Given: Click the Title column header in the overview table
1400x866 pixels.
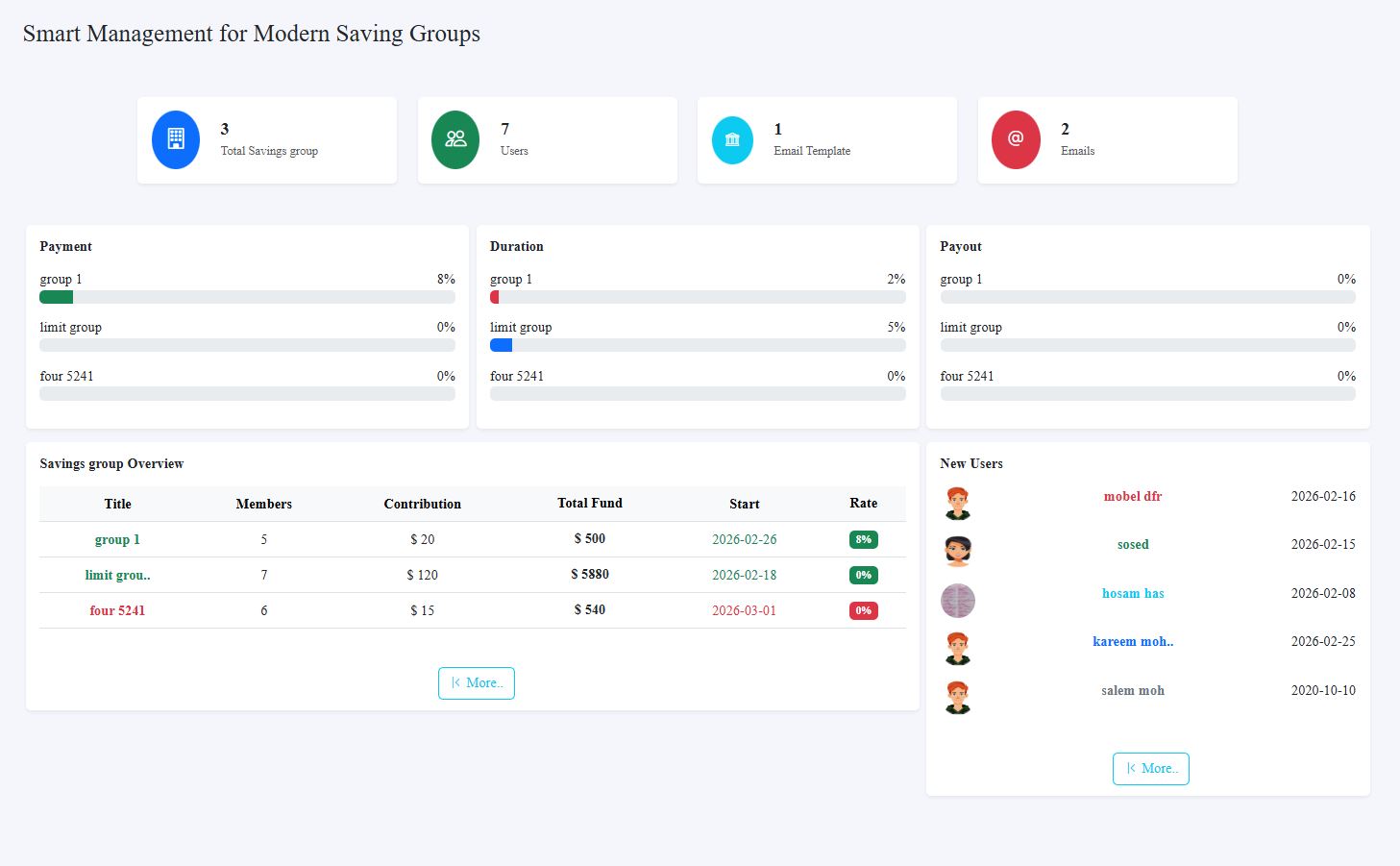Looking at the screenshot, I should (x=117, y=504).
